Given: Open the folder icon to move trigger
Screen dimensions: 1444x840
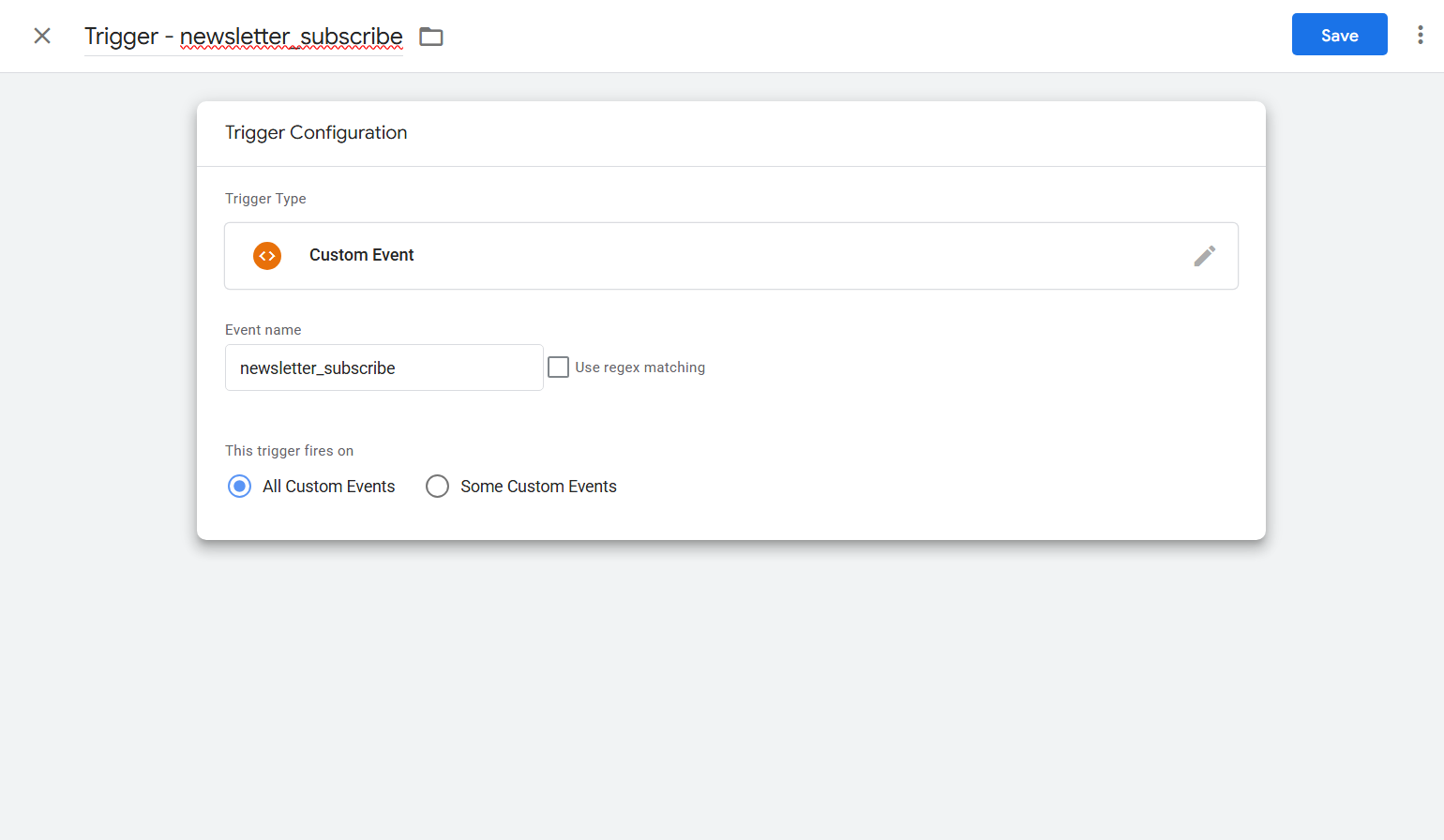Looking at the screenshot, I should pyautogui.click(x=430, y=36).
